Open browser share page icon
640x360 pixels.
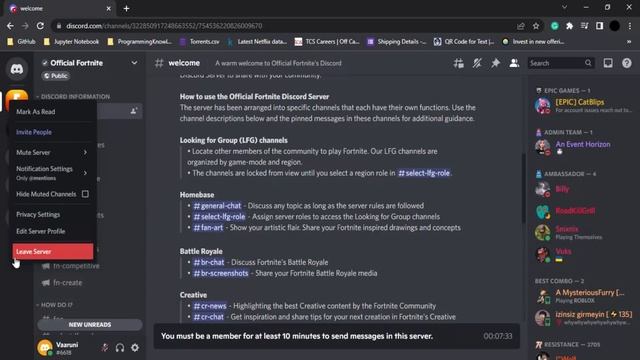coord(520,26)
